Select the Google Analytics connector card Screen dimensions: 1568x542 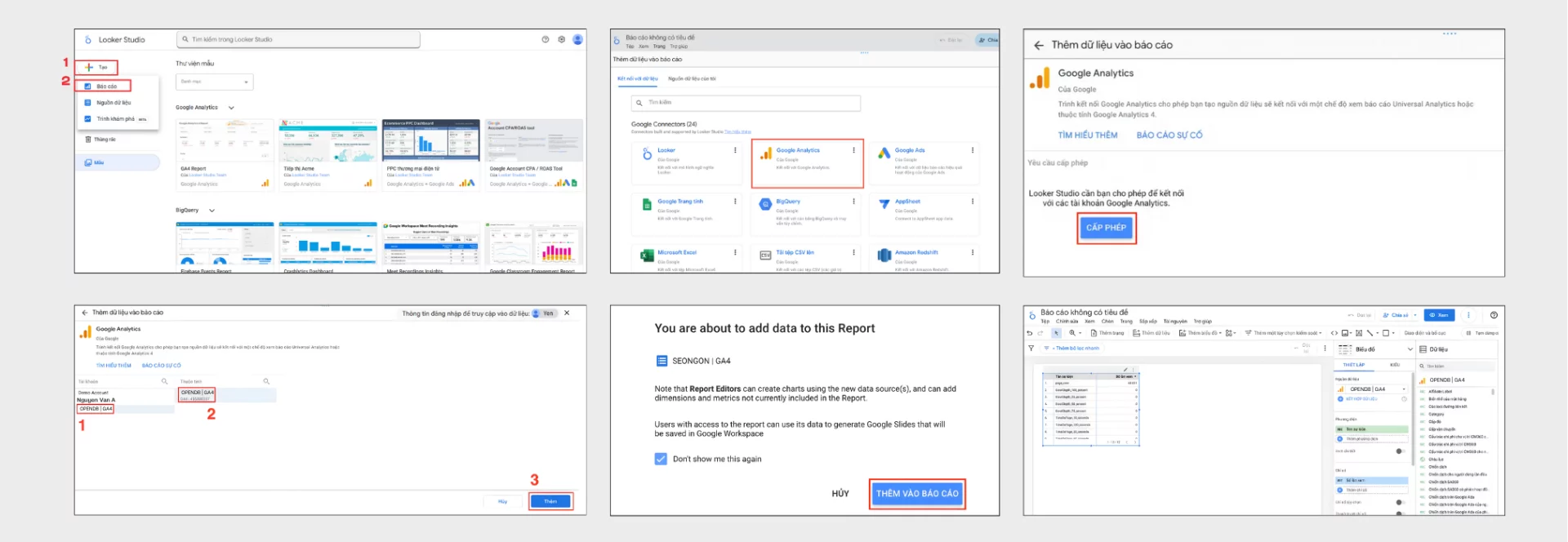tap(807, 163)
